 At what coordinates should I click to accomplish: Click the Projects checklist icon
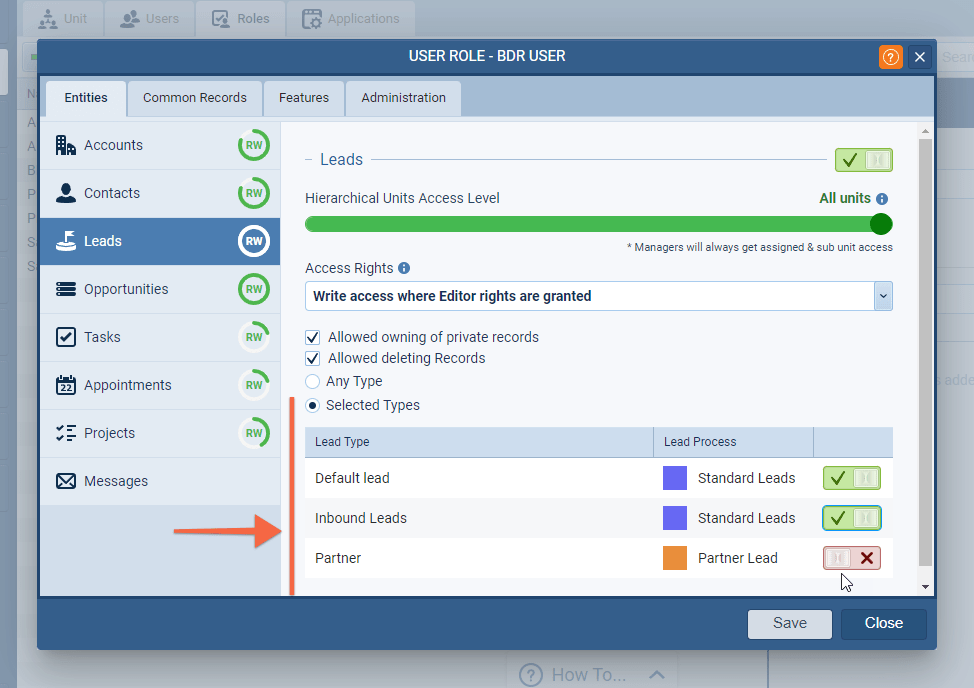click(66, 433)
